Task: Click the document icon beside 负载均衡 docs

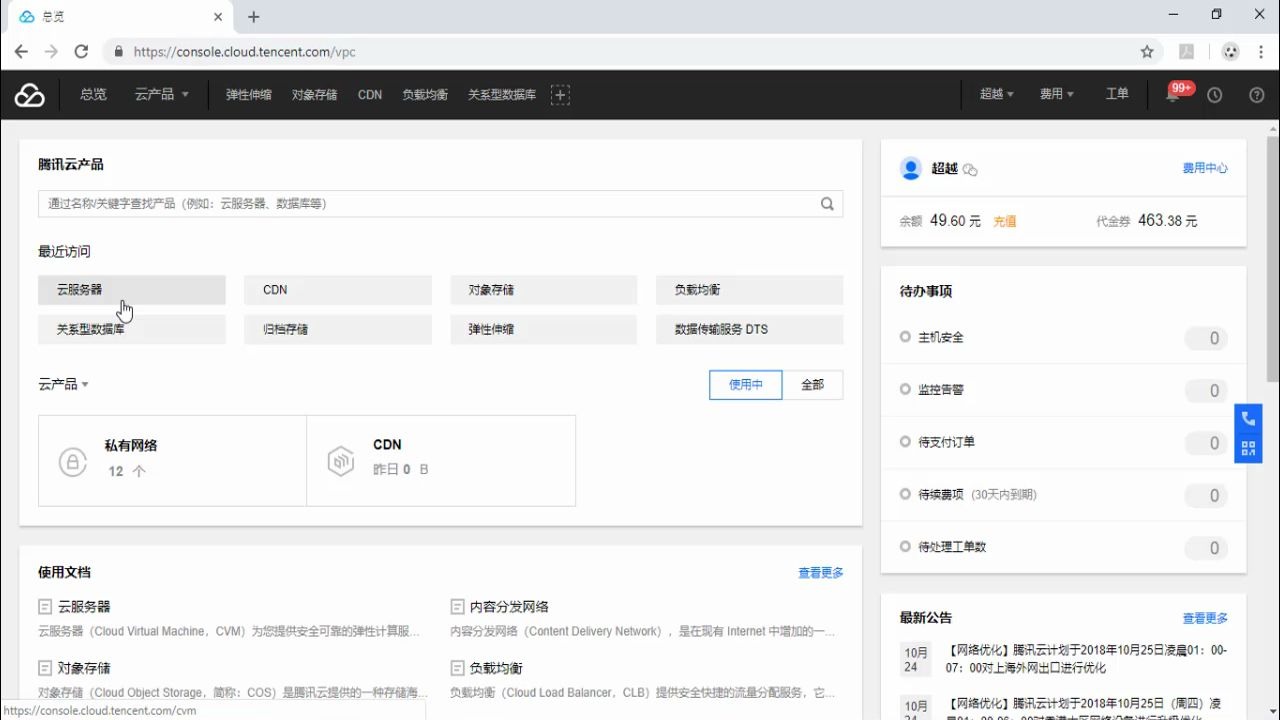Action: [457, 668]
